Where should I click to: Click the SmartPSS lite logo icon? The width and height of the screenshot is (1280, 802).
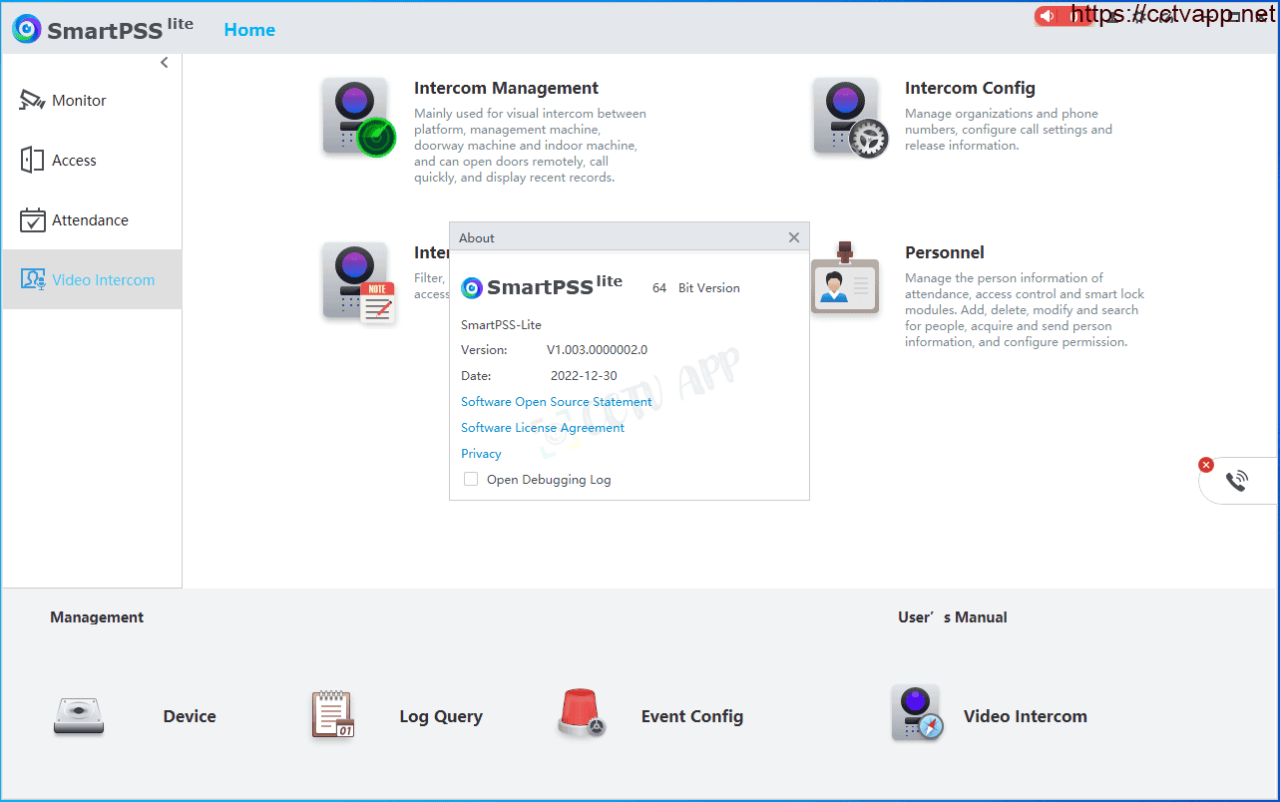tap(27, 29)
